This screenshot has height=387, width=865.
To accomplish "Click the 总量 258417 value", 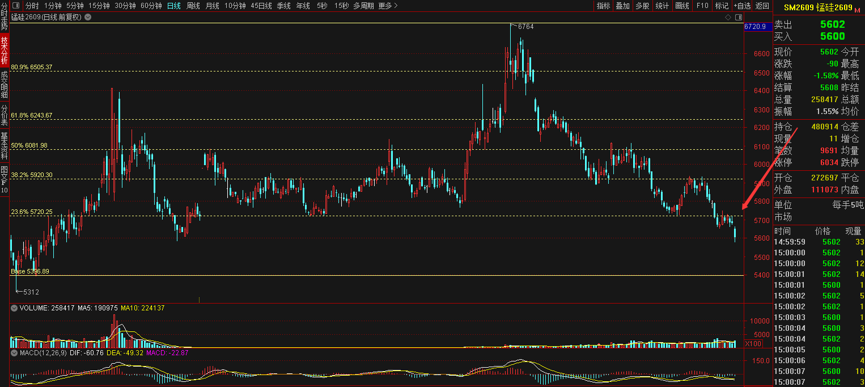I will click(825, 99).
